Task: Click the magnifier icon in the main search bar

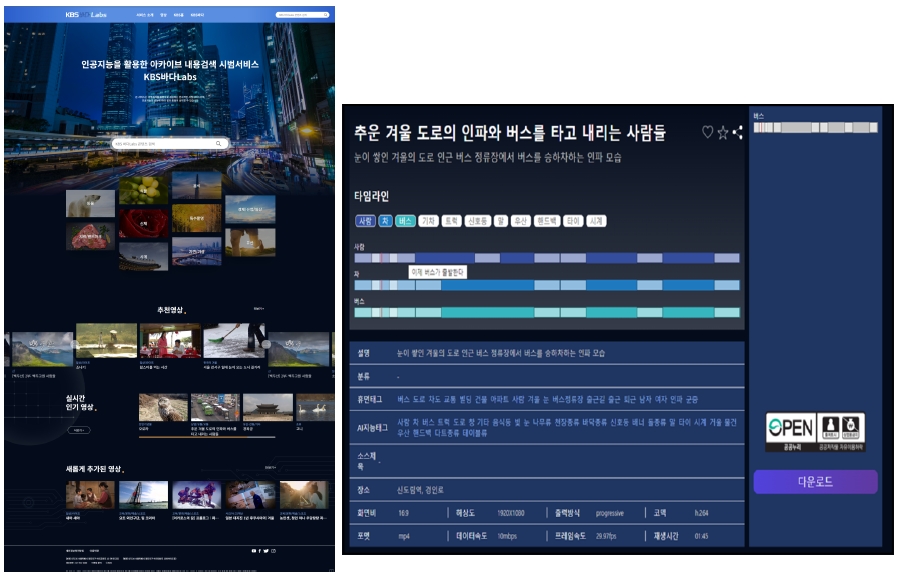Action: (x=219, y=144)
